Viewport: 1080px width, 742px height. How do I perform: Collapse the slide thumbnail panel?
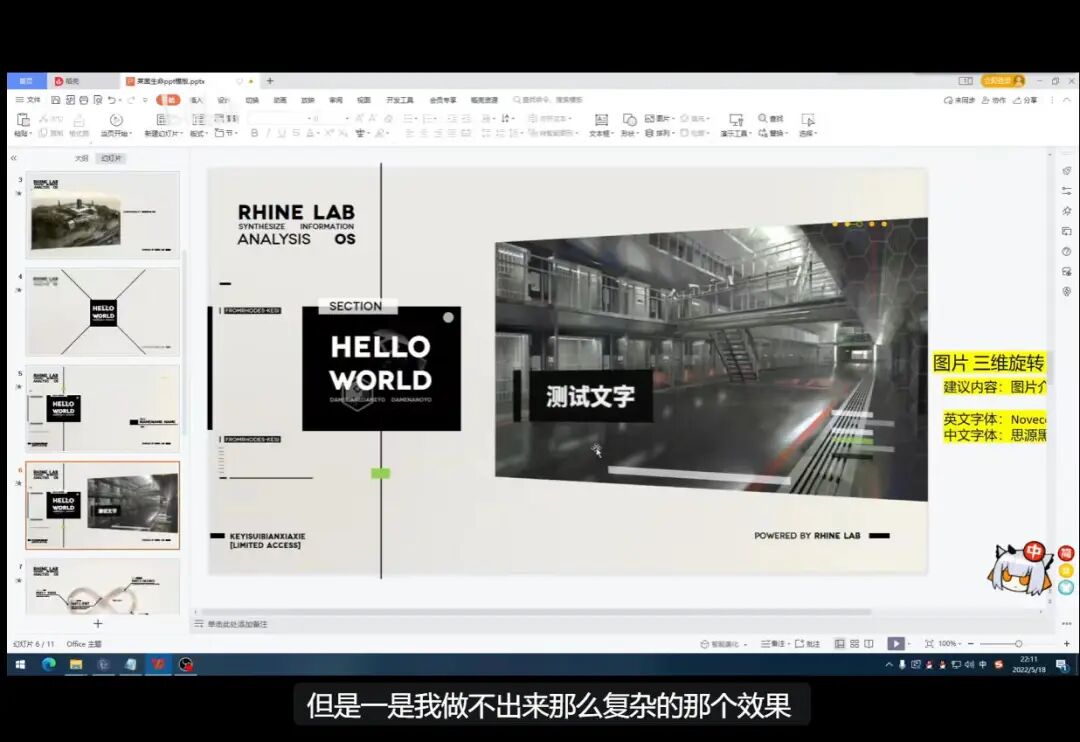pyautogui.click(x=13, y=158)
